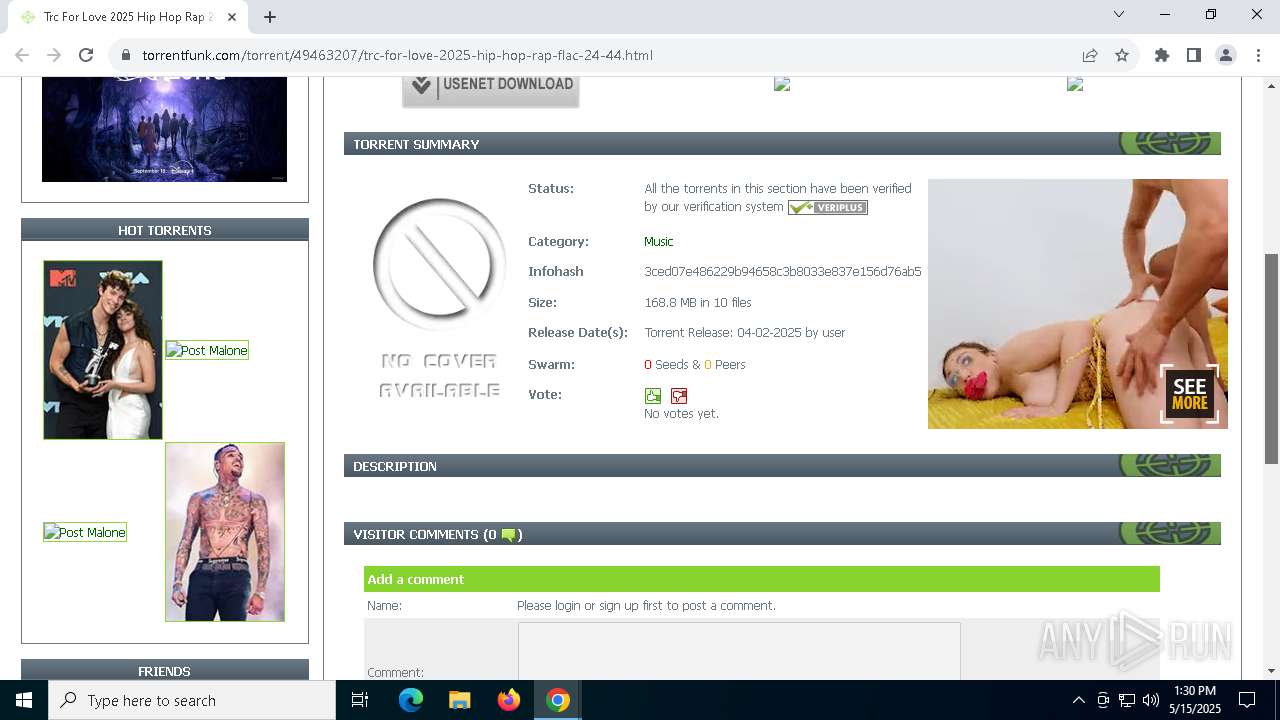
Task: Open the purple forest poster in sidebar
Action: 164,129
